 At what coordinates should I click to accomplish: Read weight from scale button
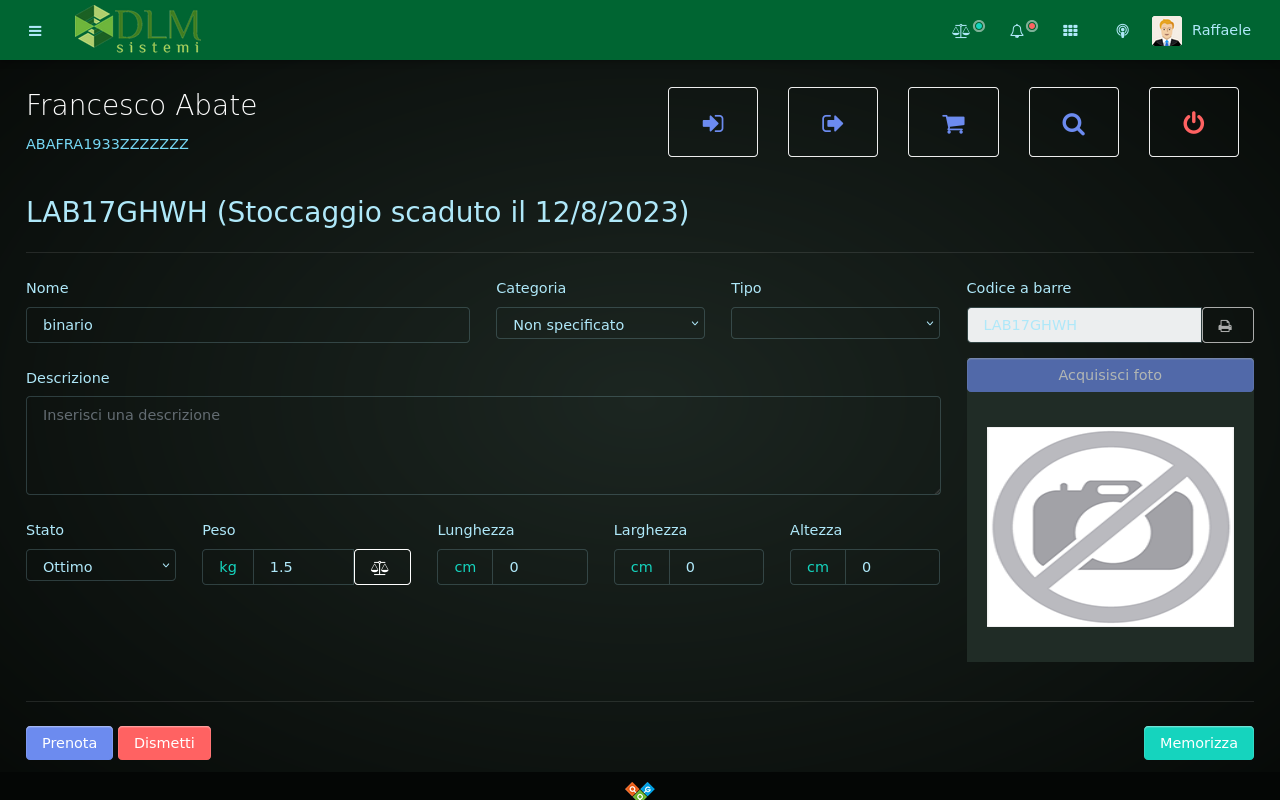pyautogui.click(x=381, y=567)
